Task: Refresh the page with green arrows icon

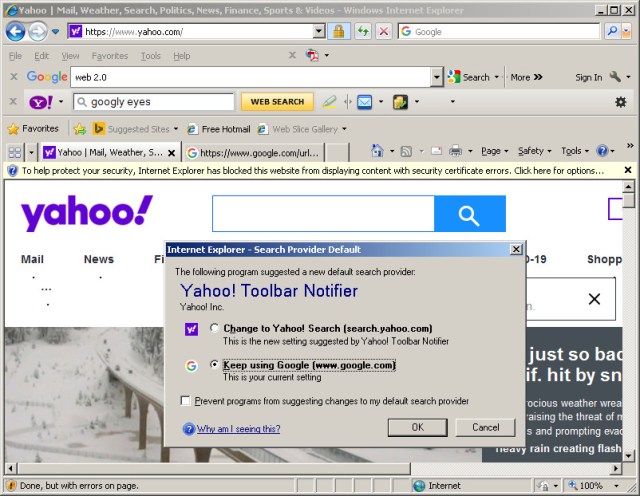Action: tap(363, 31)
